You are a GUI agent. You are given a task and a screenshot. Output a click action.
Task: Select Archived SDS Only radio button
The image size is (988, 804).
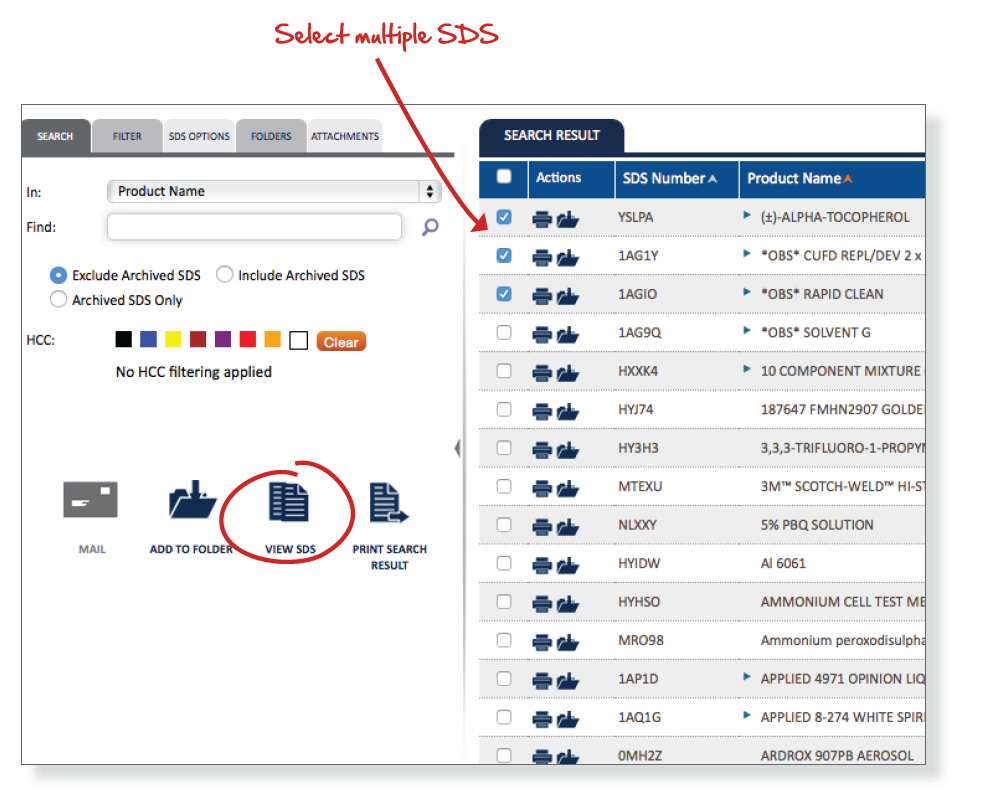point(58,299)
